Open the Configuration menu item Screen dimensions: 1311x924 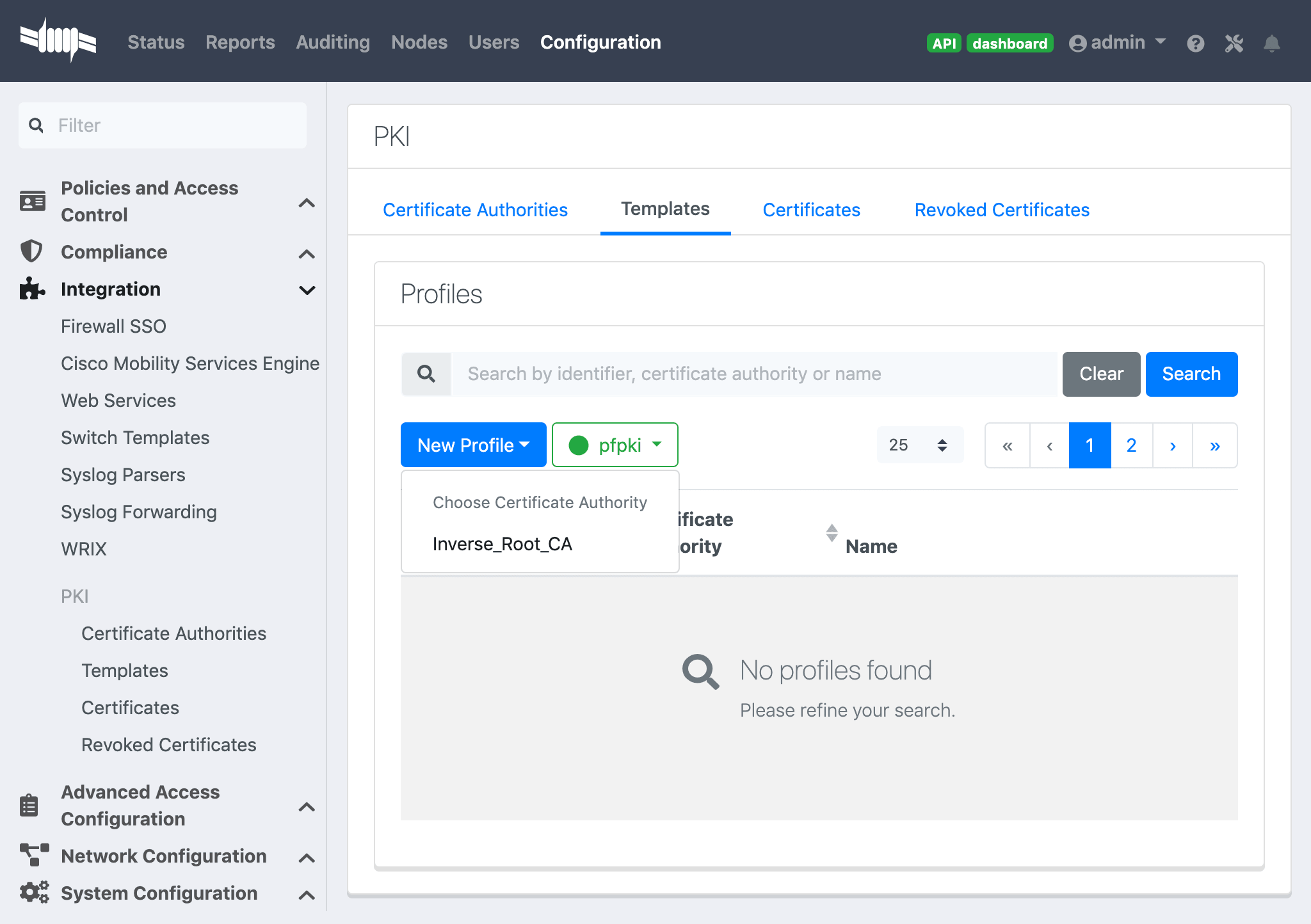coord(600,42)
